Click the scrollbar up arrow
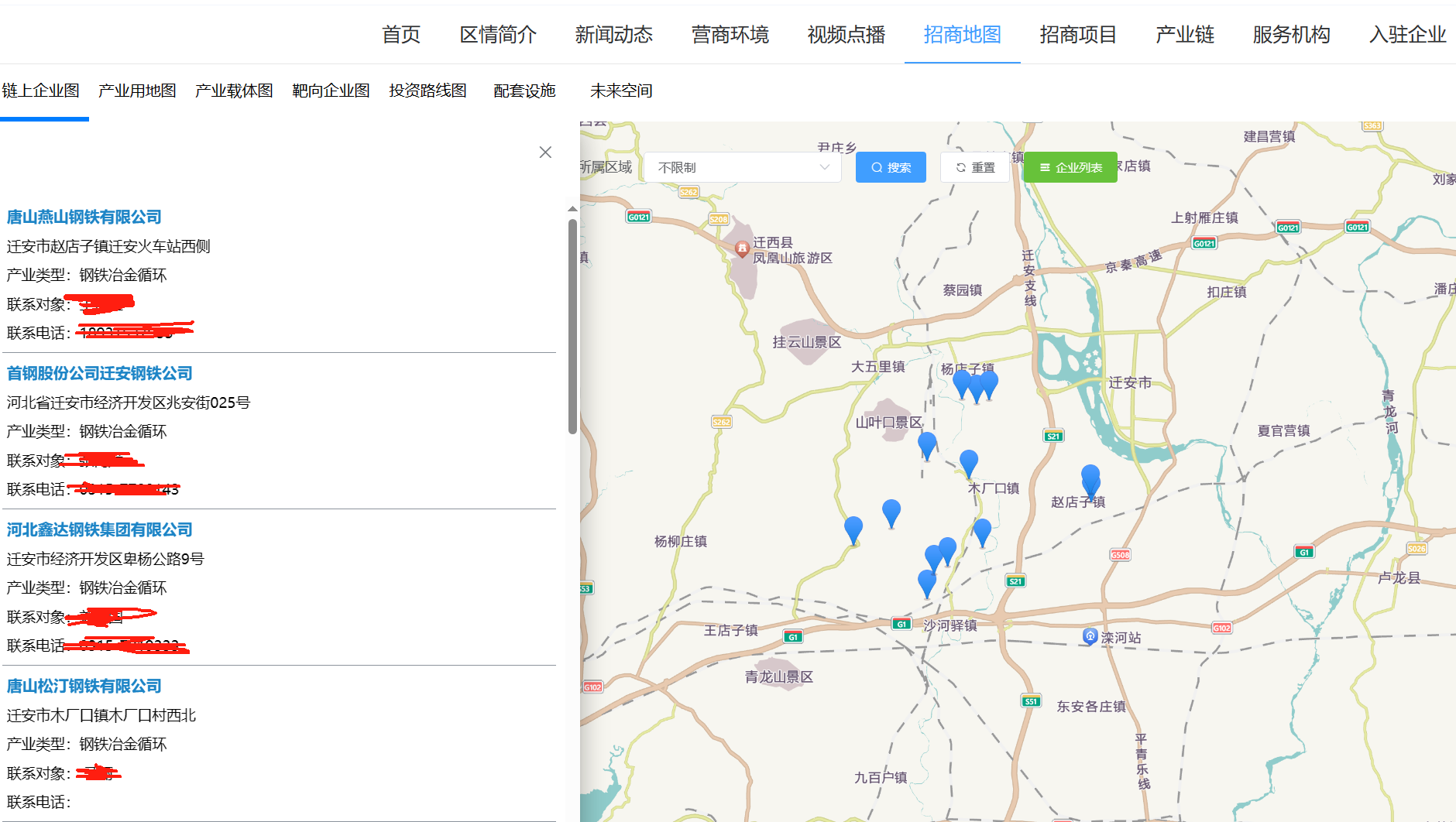The height and width of the screenshot is (822, 1456). tap(572, 209)
